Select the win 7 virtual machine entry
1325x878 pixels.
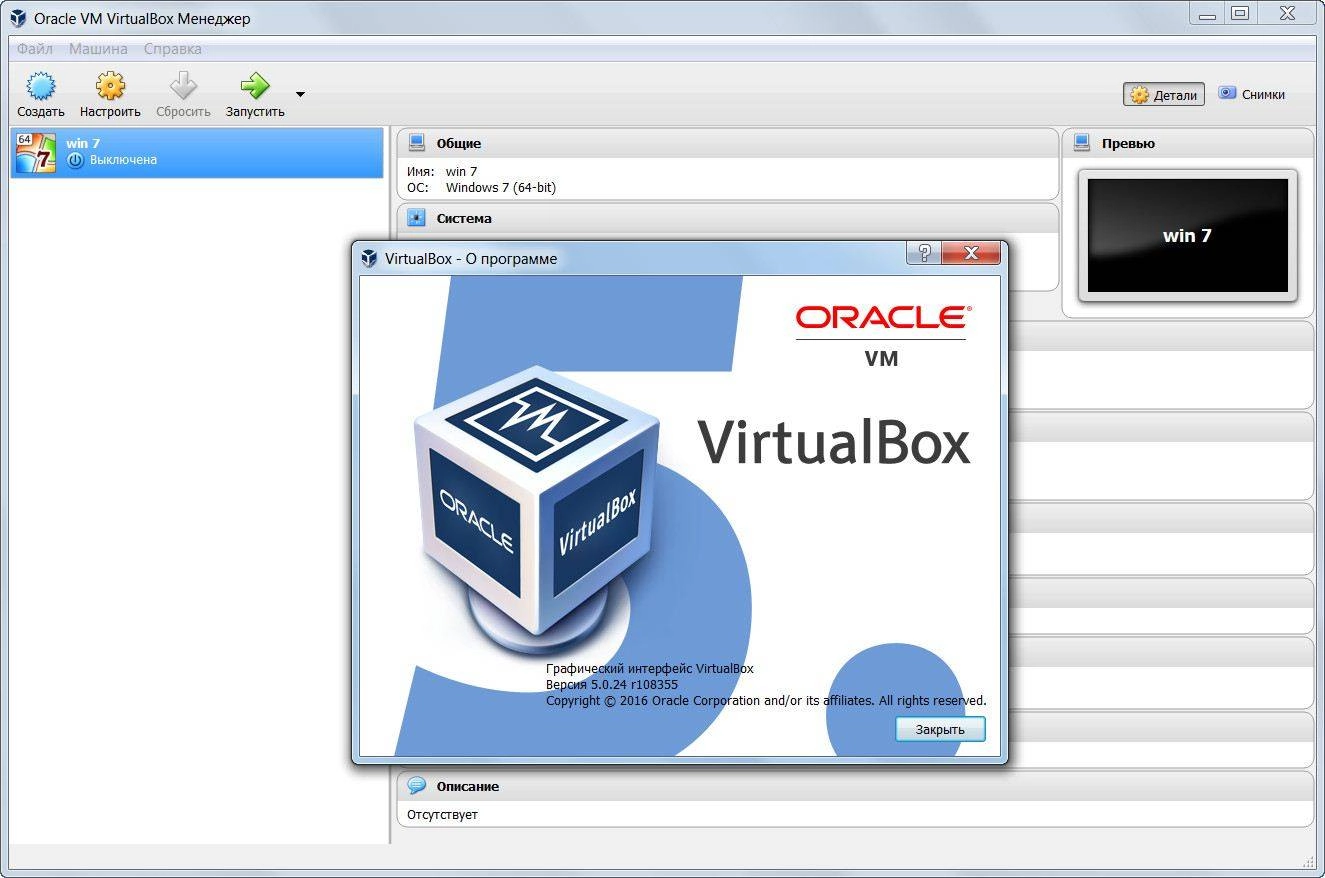197,152
